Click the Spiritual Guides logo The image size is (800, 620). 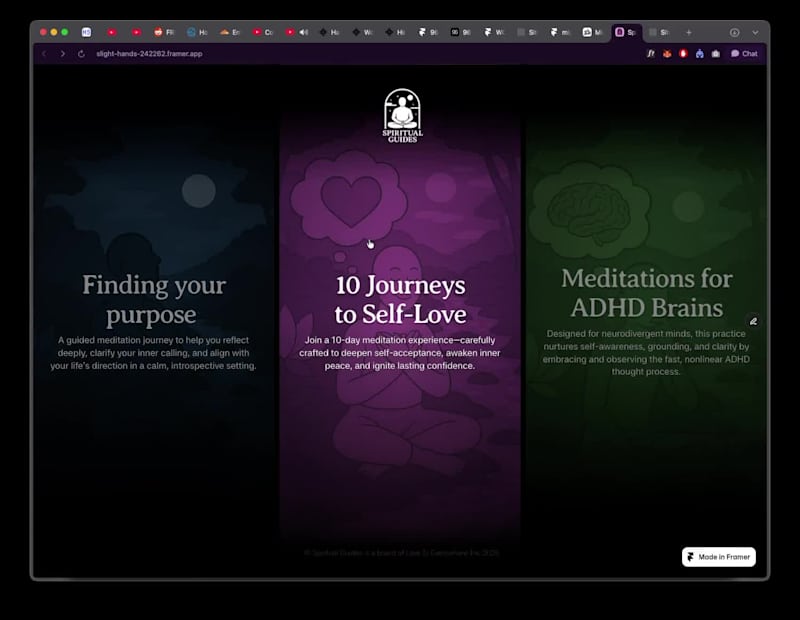403,115
